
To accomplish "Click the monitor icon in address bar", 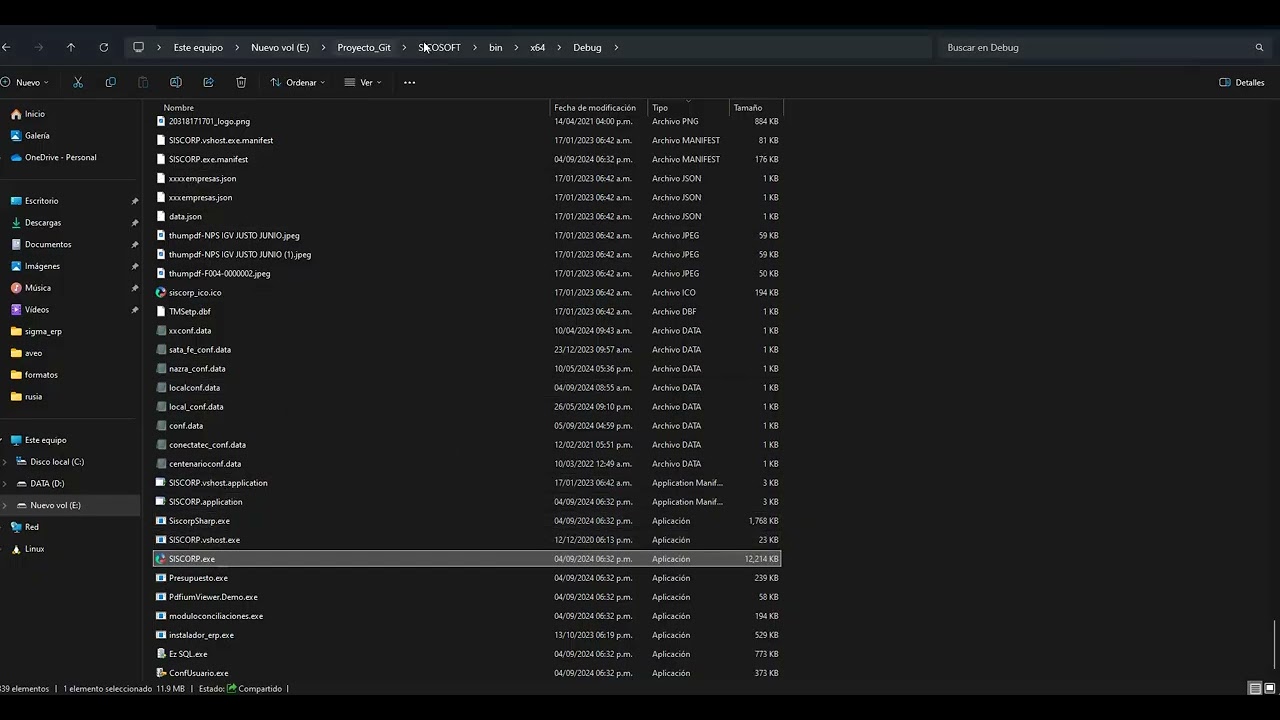I will [x=138, y=47].
